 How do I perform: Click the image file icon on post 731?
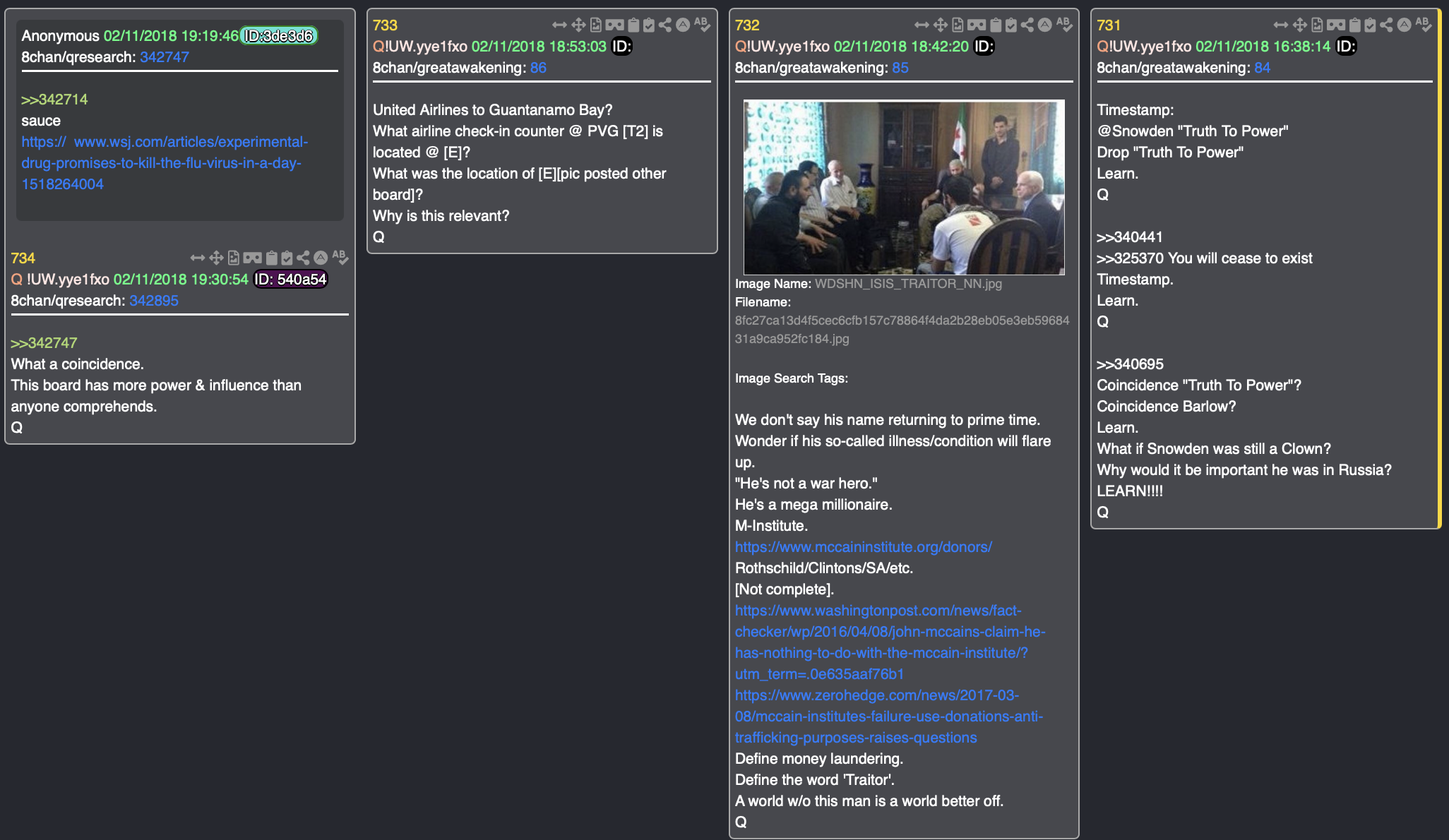coord(1318,25)
